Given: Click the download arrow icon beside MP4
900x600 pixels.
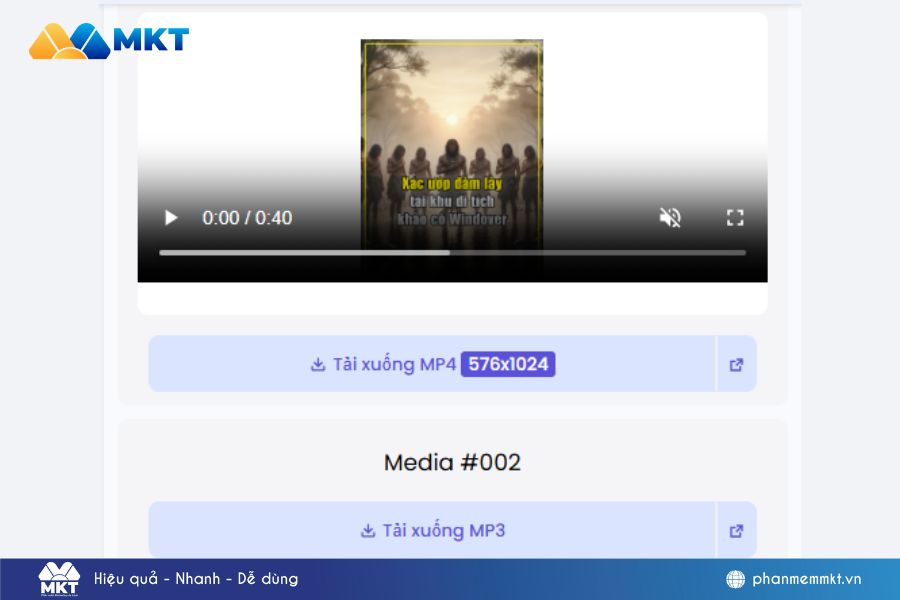Looking at the screenshot, I should [318, 365].
